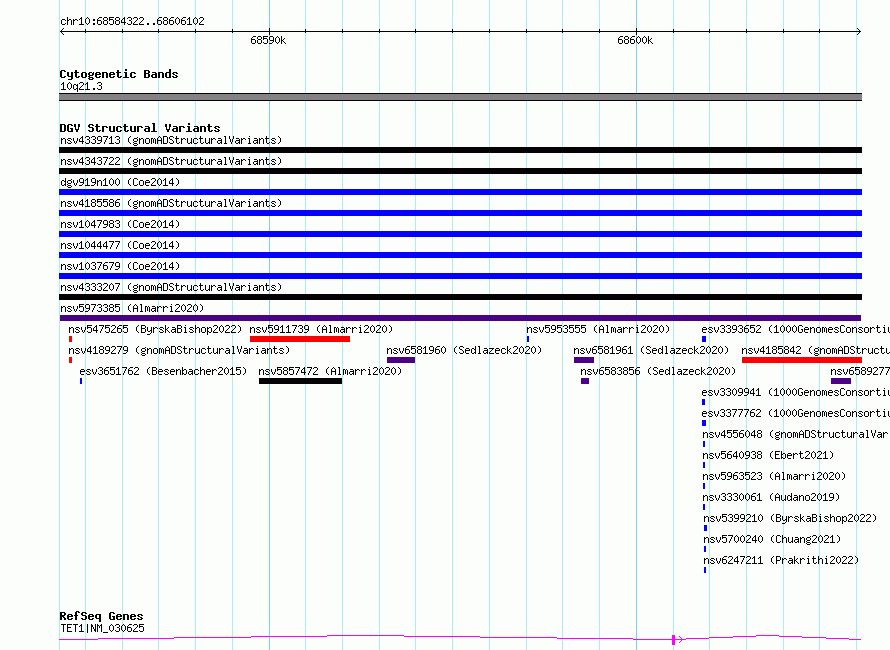Screen dimensions: 890x650
Task: Click the nsv5973385 (Almarri2020) label
Action: click(132, 308)
